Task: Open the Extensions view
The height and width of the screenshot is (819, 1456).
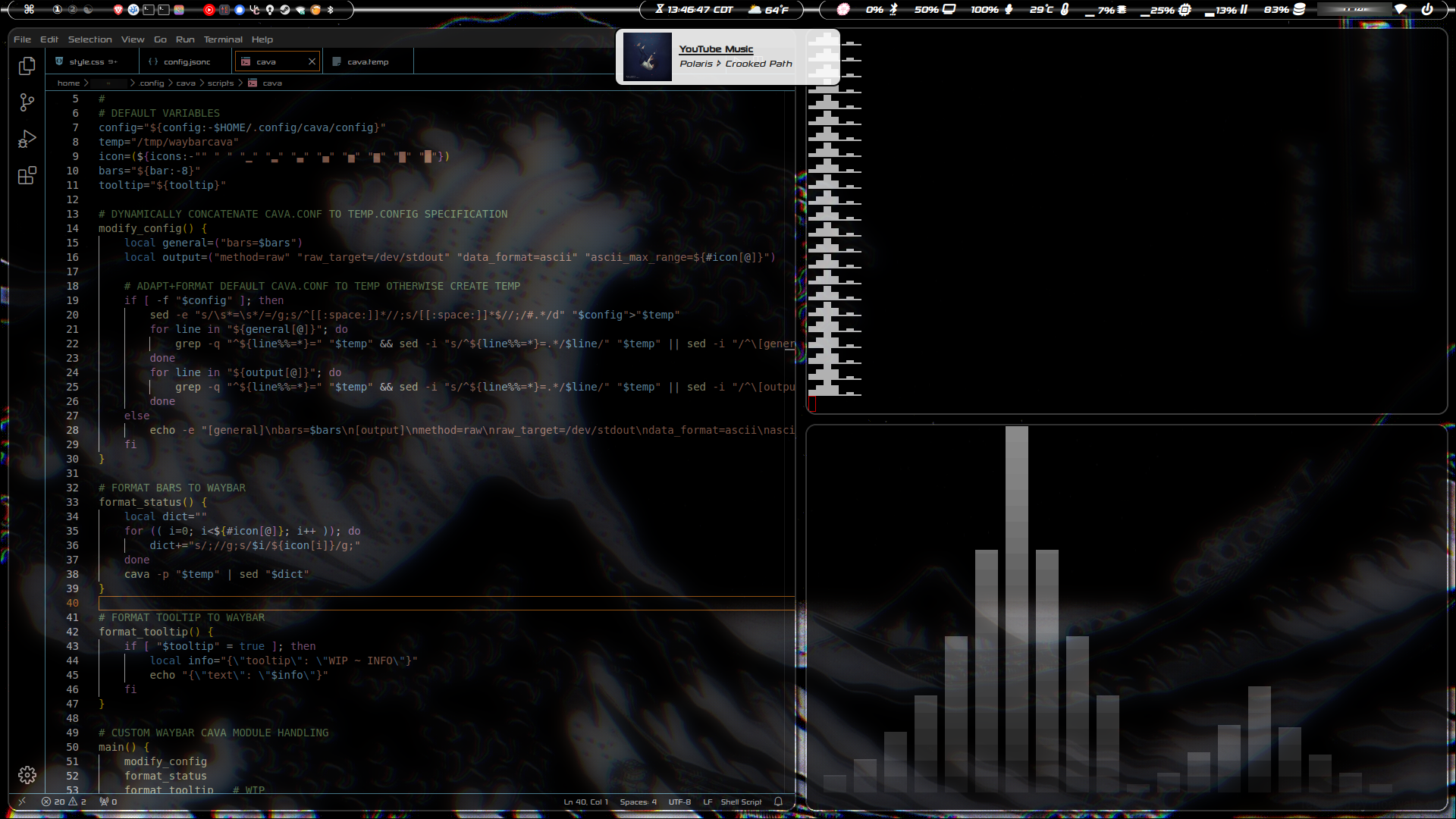Action: [x=27, y=175]
